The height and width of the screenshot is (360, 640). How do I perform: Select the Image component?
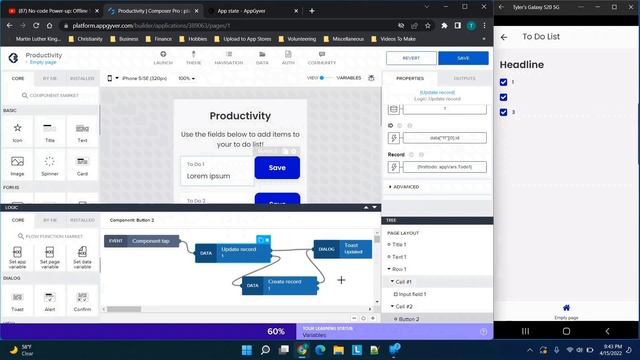pyautogui.click(x=17, y=165)
